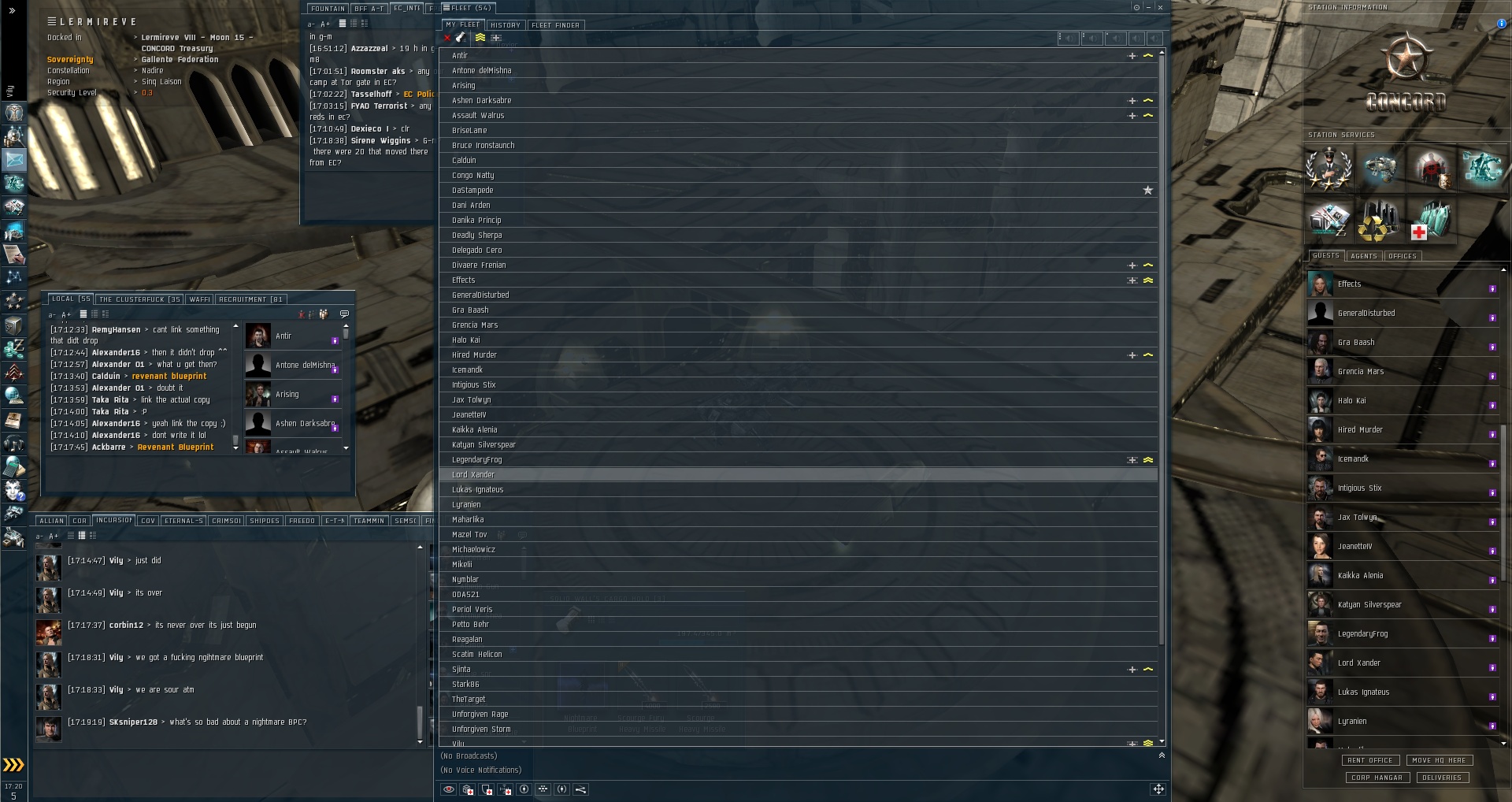The height and width of the screenshot is (802, 1512).
Task: Click the station Guests list scrollbar
Action: coord(1503,503)
